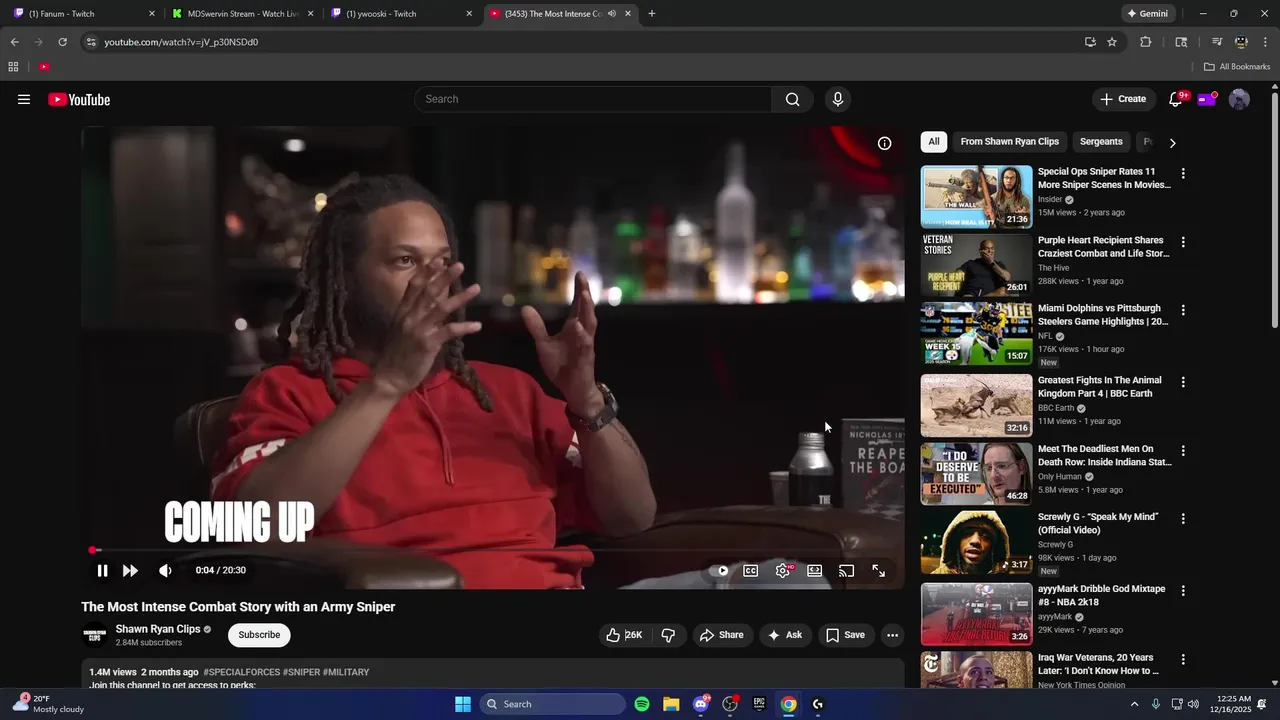1280x720 pixels.
Task: Open the Ask AI button
Action: point(784,635)
